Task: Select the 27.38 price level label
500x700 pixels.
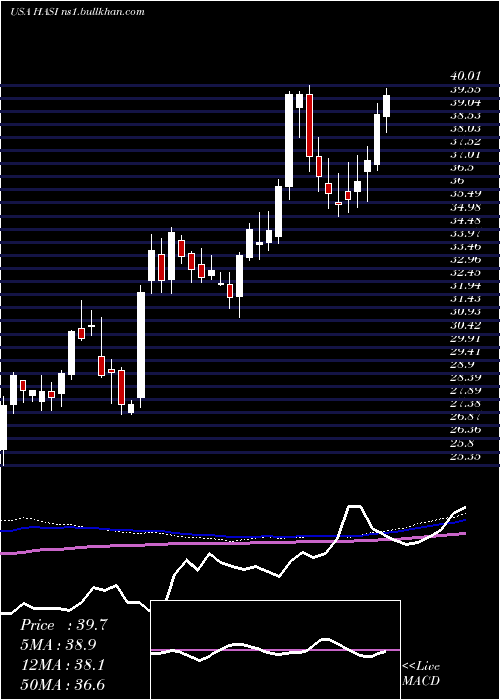Action: [x=466, y=404]
